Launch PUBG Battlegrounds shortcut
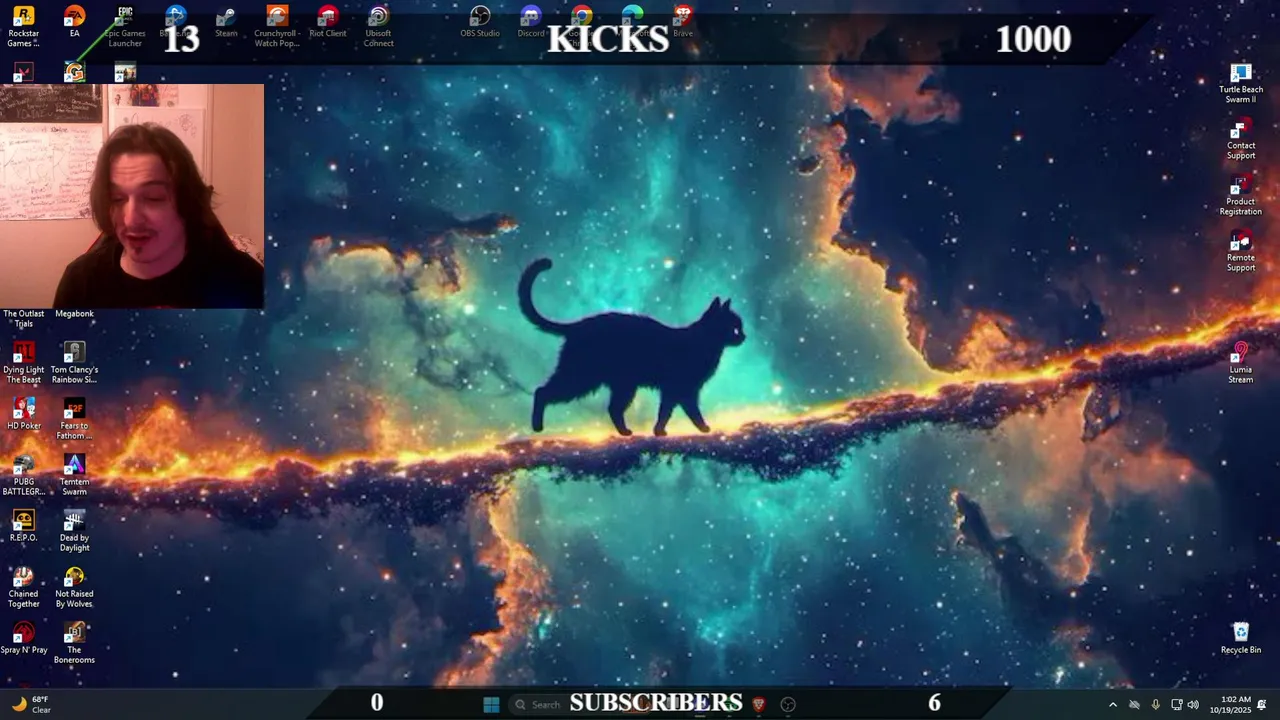Screen dimensions: 1280x720 [23, 475]
